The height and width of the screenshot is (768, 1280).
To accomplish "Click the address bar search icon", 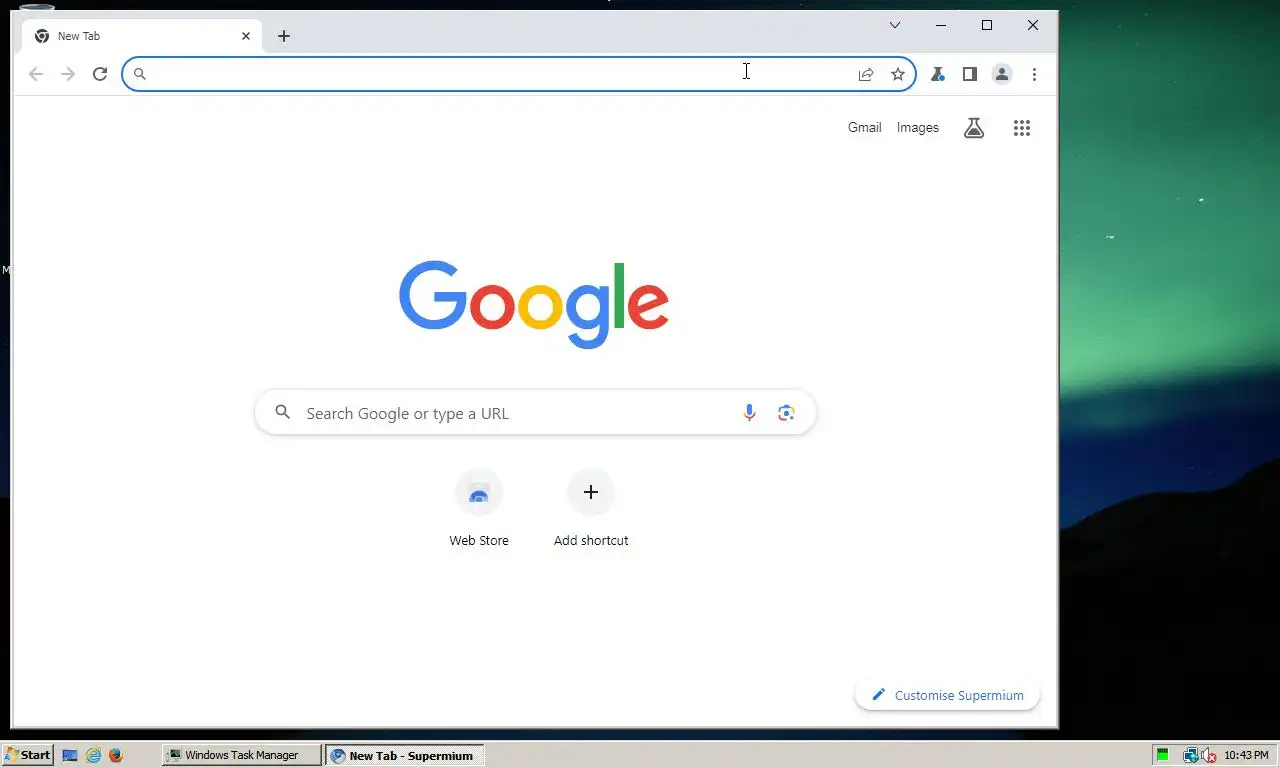I will [140, 74].
